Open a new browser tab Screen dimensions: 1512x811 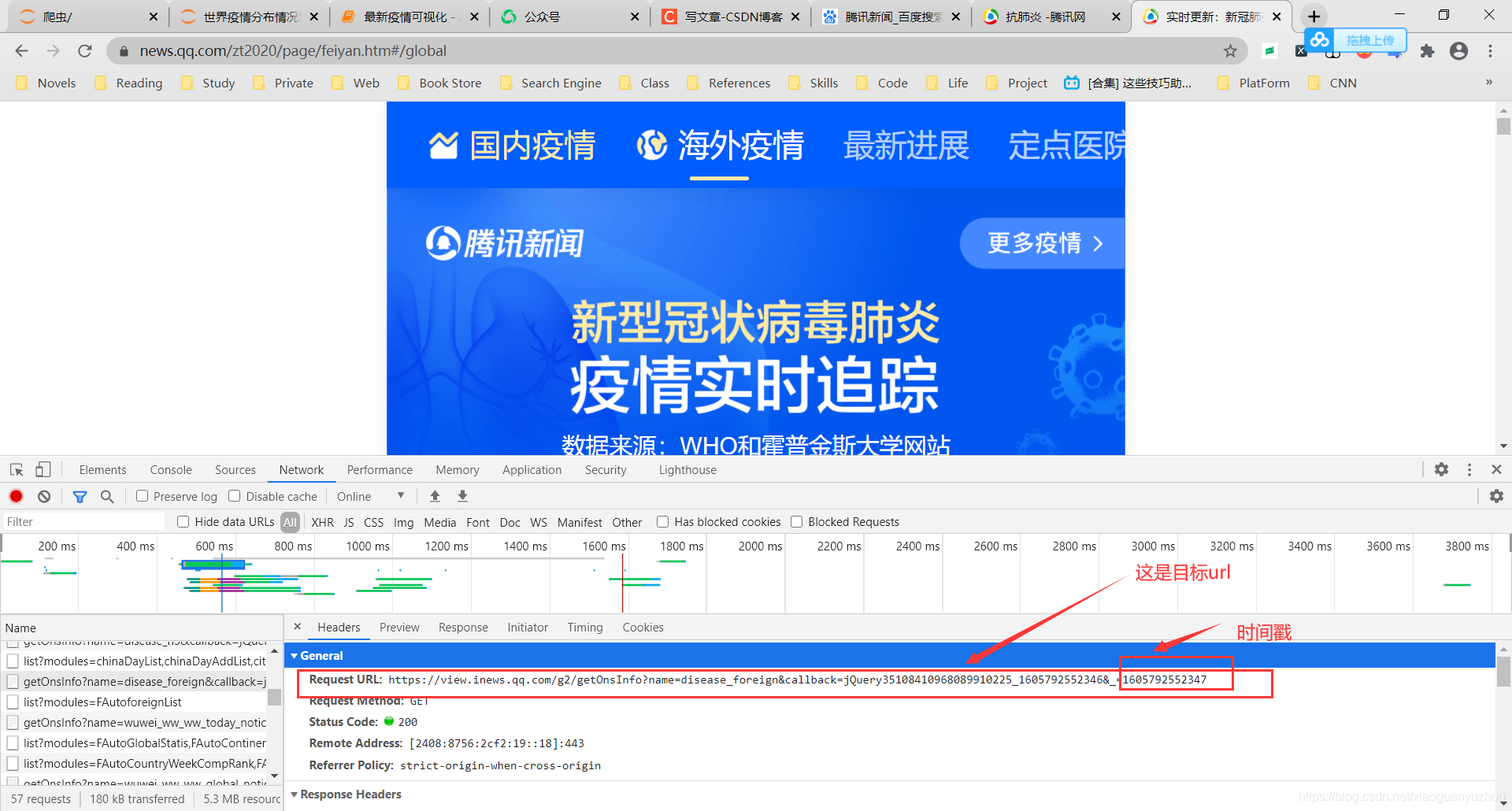tap(1314, 17)
